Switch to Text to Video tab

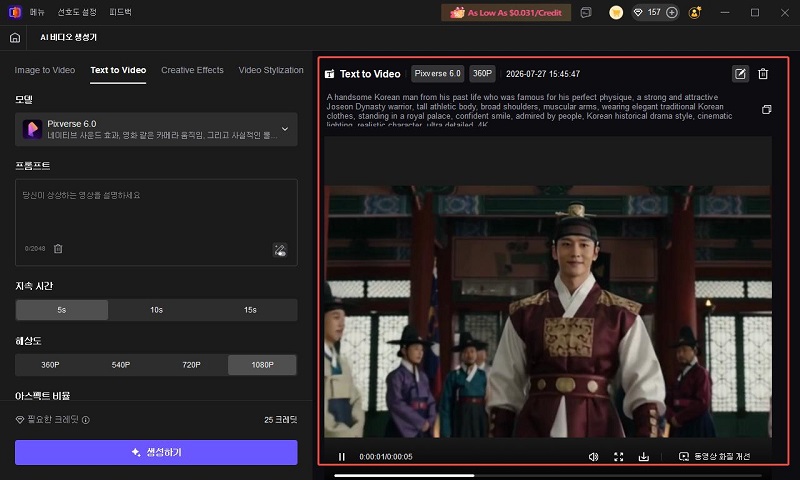[x=118, y=70]
